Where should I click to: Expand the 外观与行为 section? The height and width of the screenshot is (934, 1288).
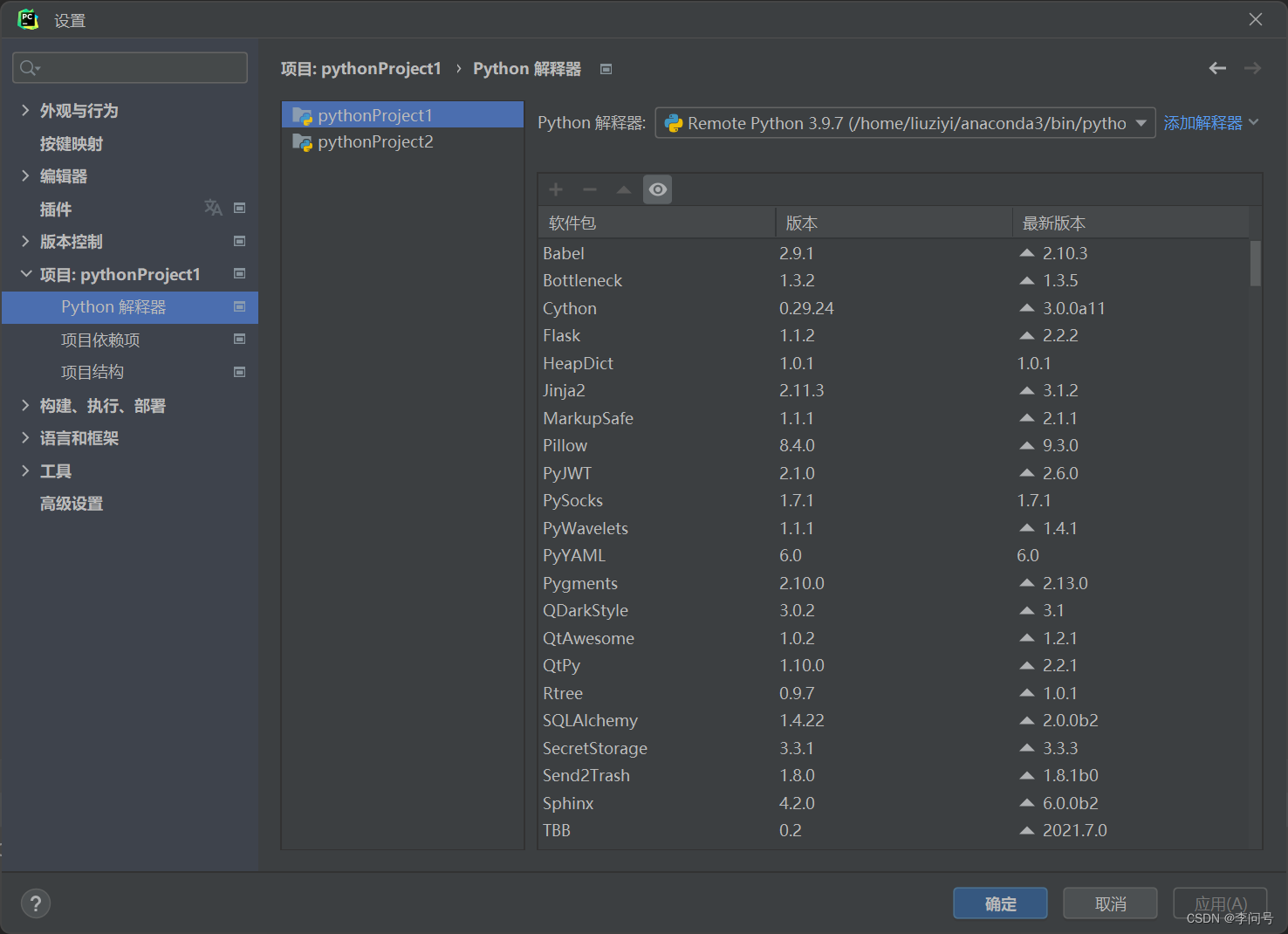pos(25,110)
